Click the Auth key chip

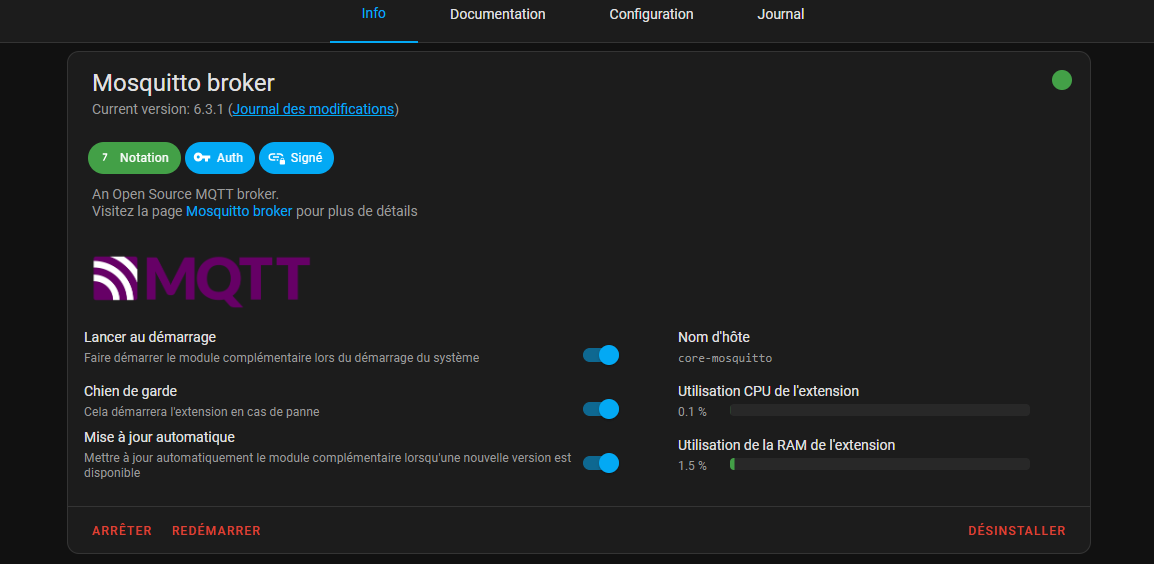[219, 158]
